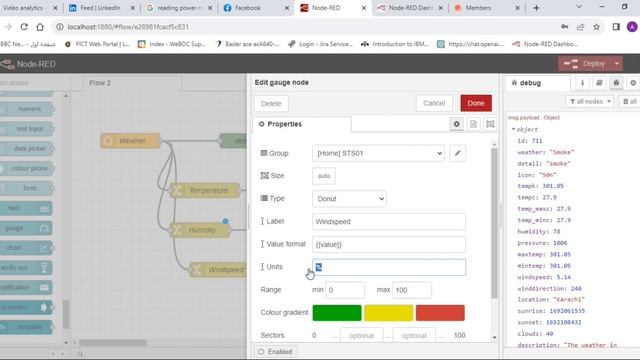This screenshot has height=360, width=640.
Task: Select the chart node in palette
Action: coord(27,248)
